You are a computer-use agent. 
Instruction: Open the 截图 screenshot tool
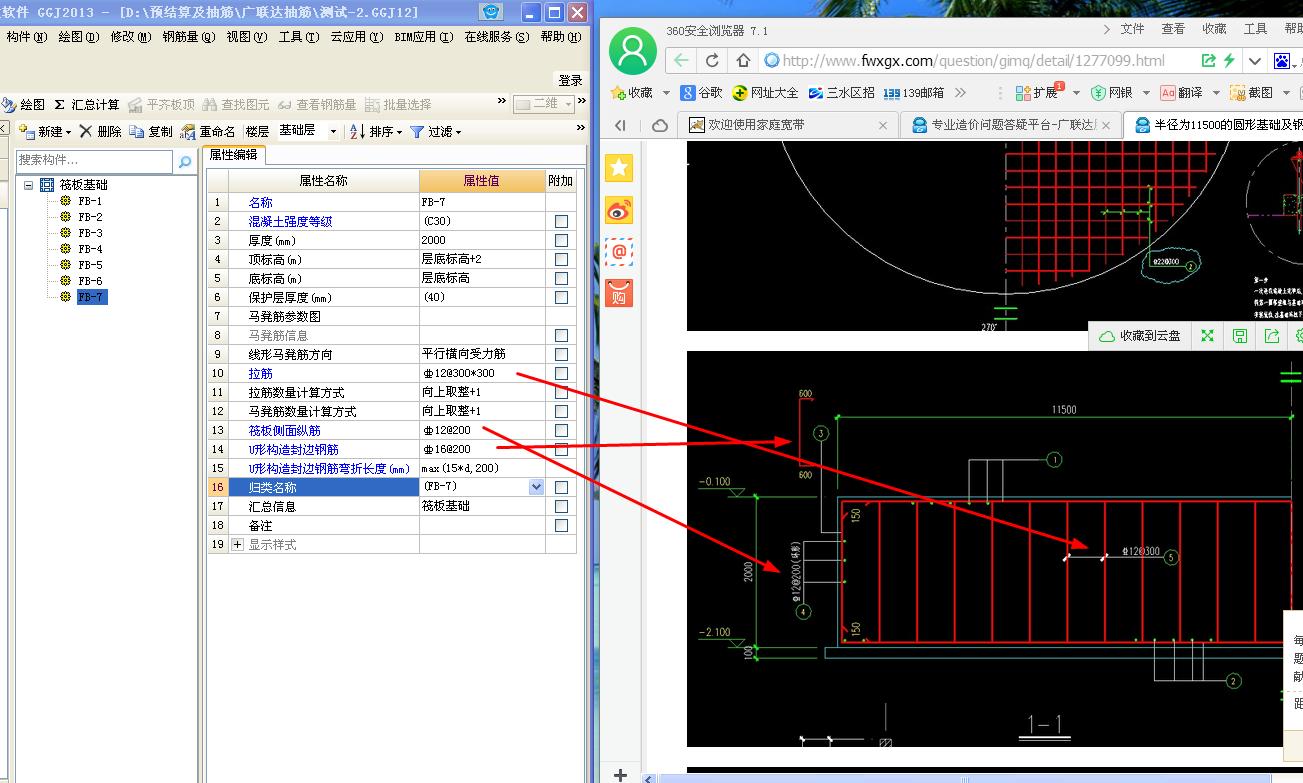point(1251,92)
